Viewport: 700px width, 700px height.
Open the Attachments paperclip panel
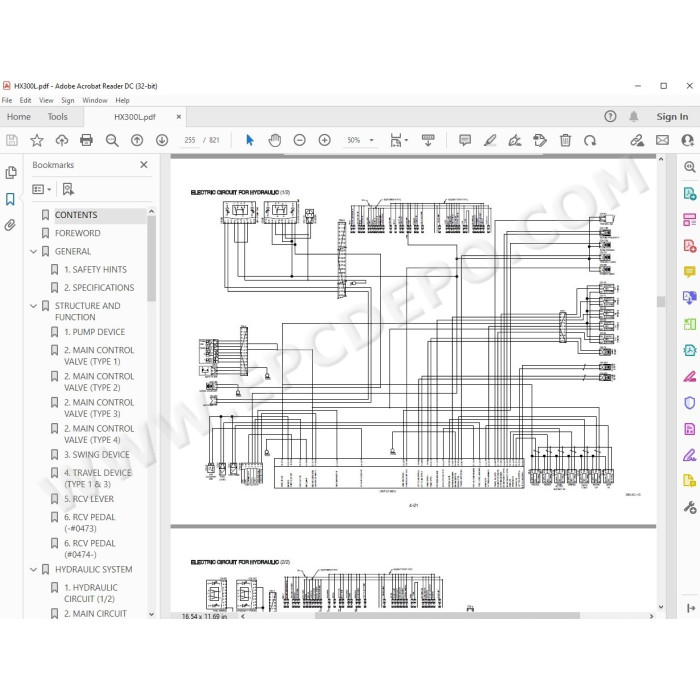pyautogui.click(x=10, y=225)
